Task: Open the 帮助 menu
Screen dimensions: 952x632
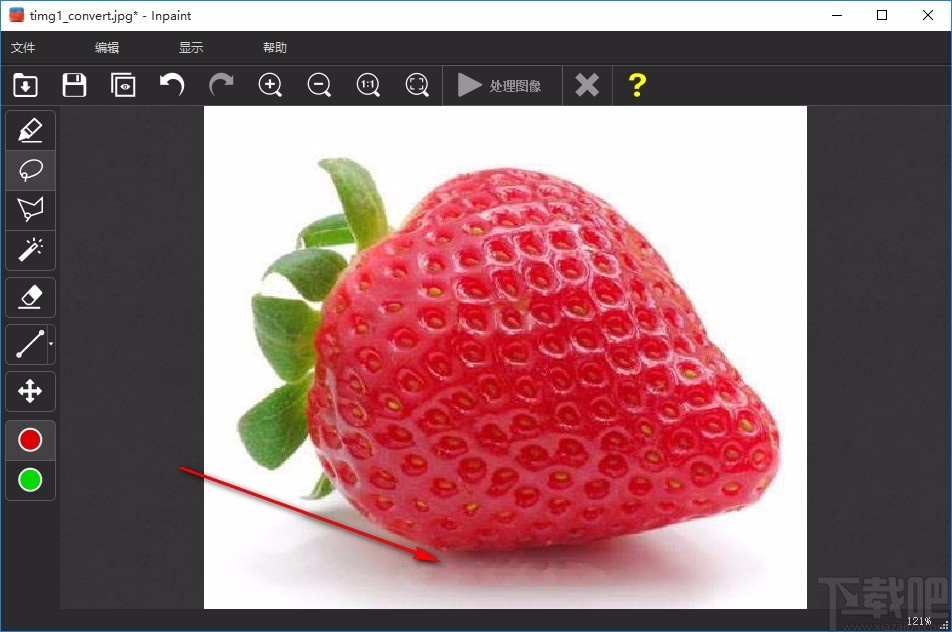Action: coord(274,47)
